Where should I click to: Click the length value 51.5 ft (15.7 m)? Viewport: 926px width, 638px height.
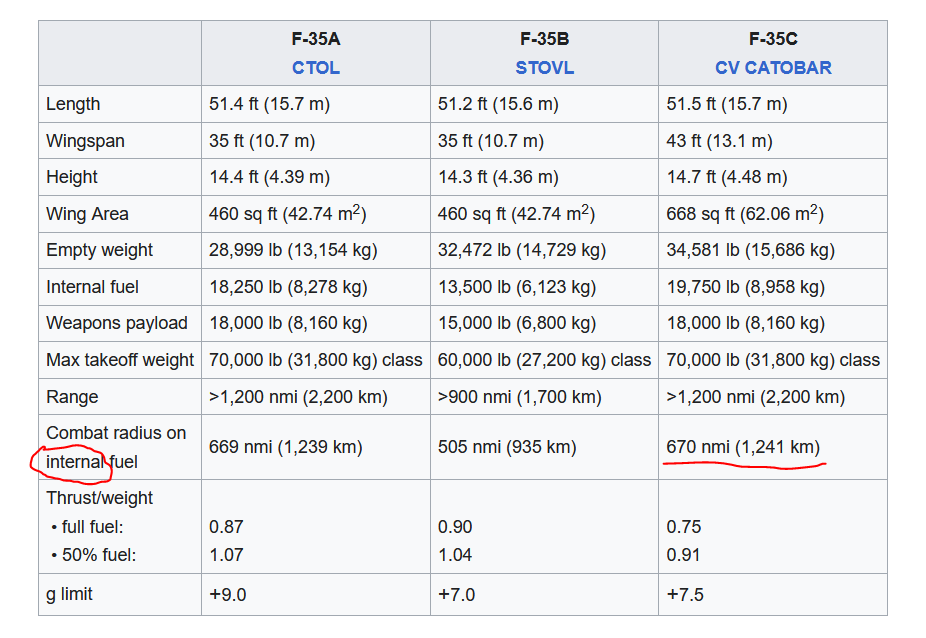tap(727, 104)
